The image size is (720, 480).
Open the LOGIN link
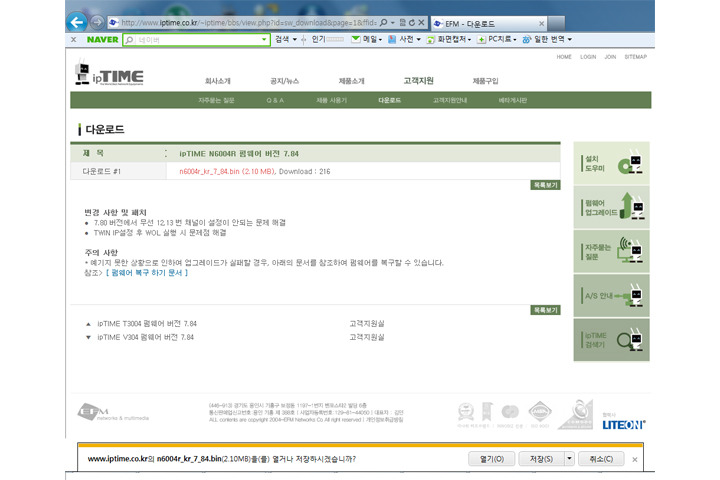588,57
